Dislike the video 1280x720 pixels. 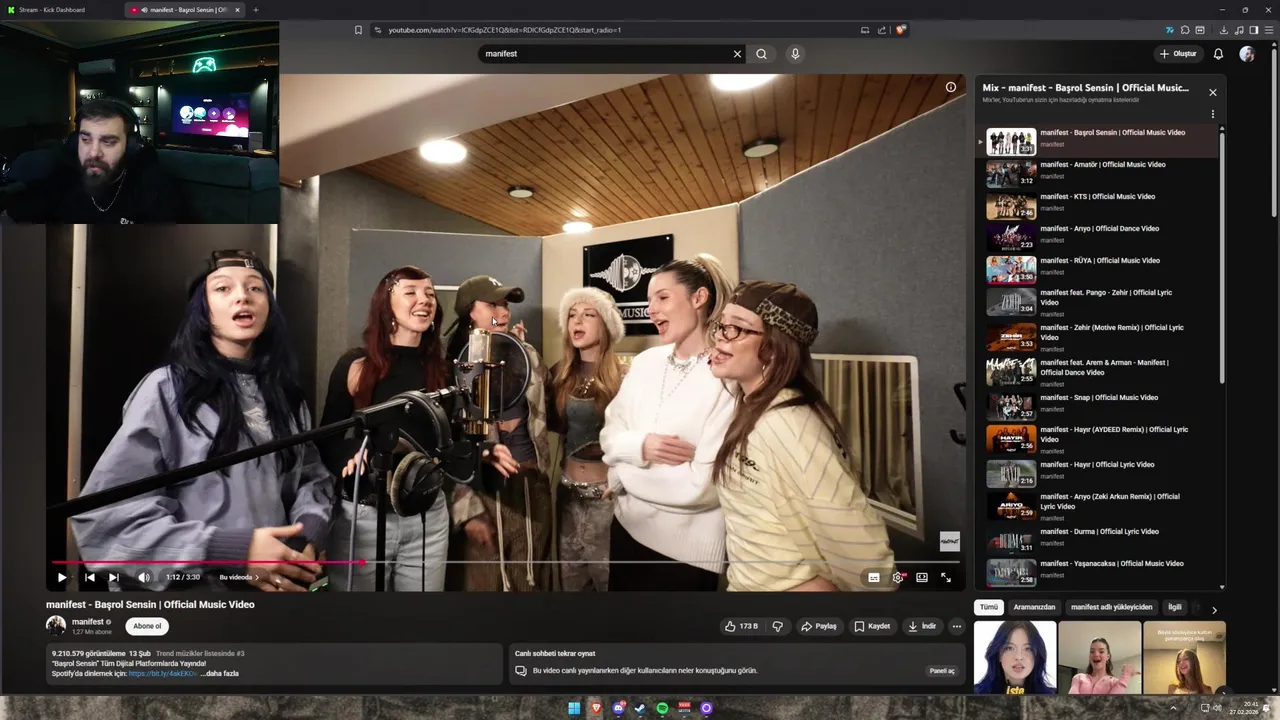coord(777,626)
